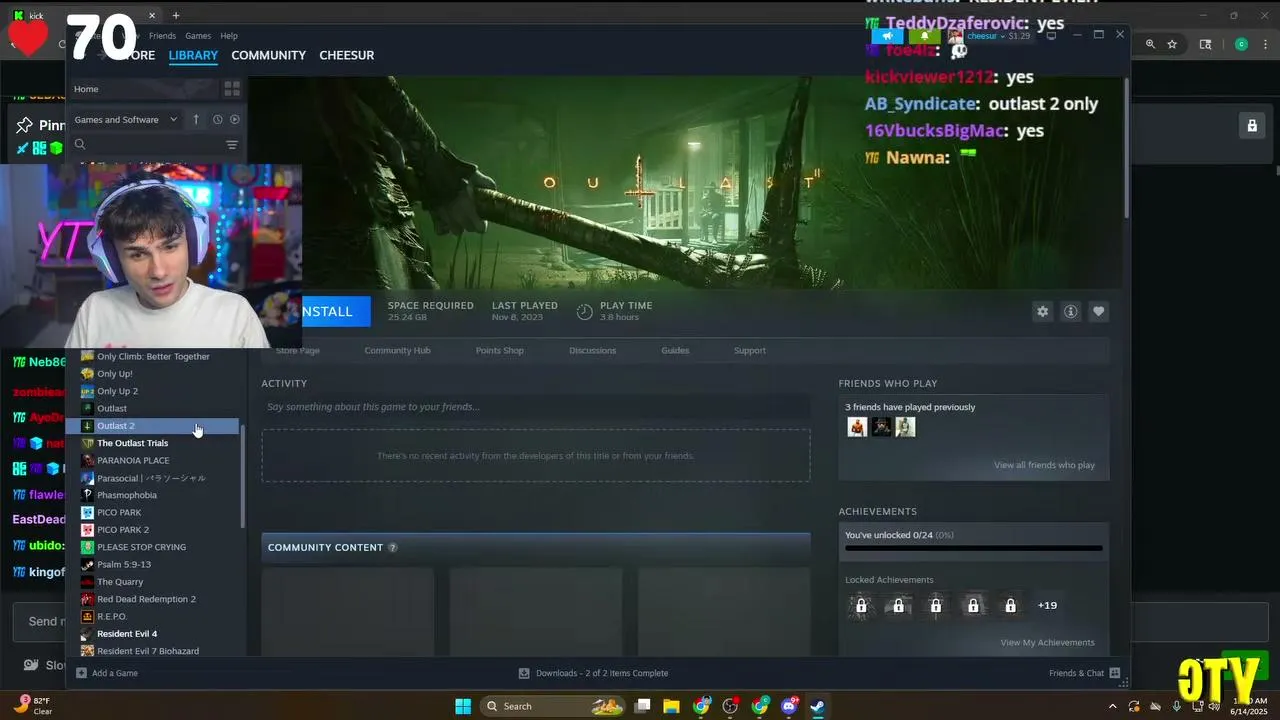Viewport: 1280px width, 720px height.
Task: Open the CHEESUR profile tab
Action: (x=347, y=55)
